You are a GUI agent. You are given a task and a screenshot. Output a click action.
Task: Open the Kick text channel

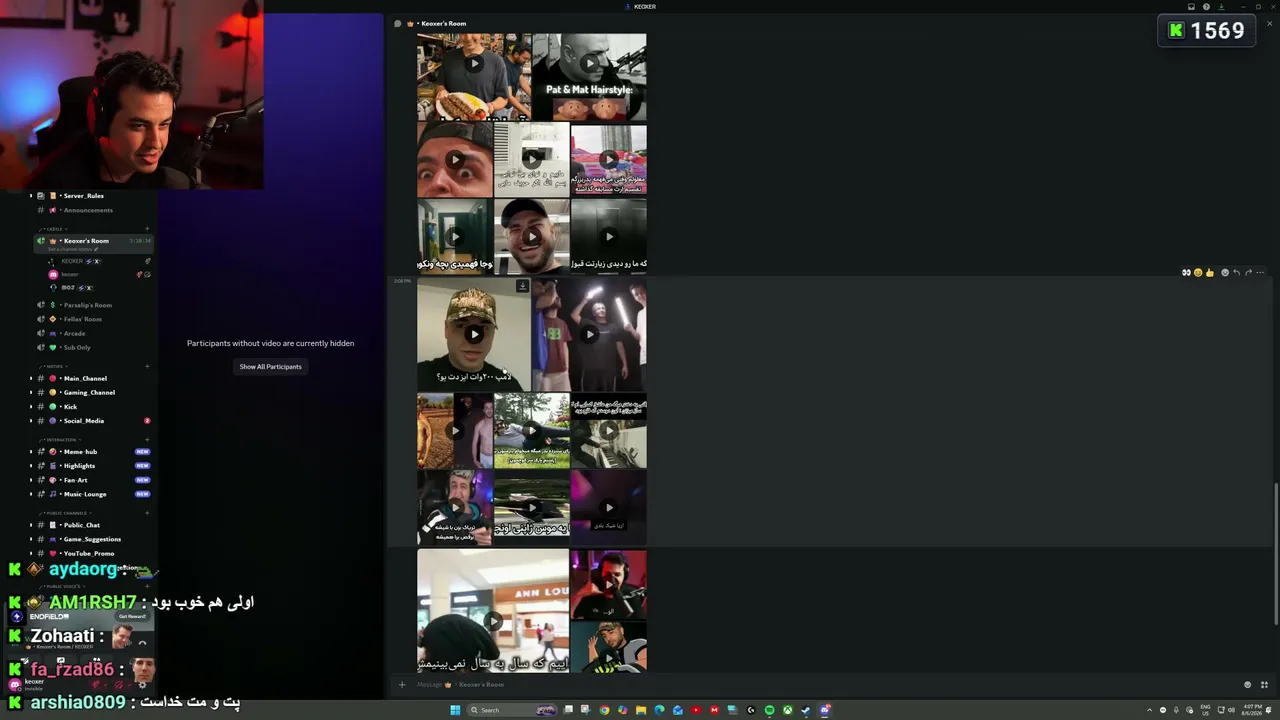pos(70,407)
